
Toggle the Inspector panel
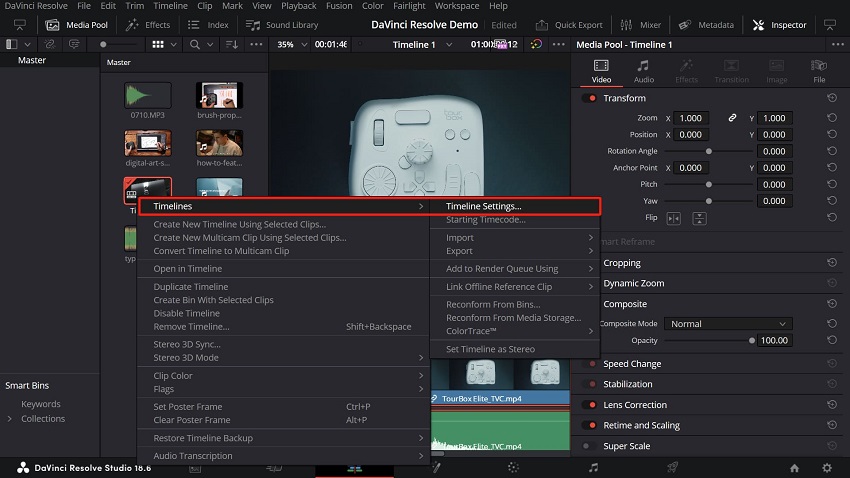click(x=780, y=25)
